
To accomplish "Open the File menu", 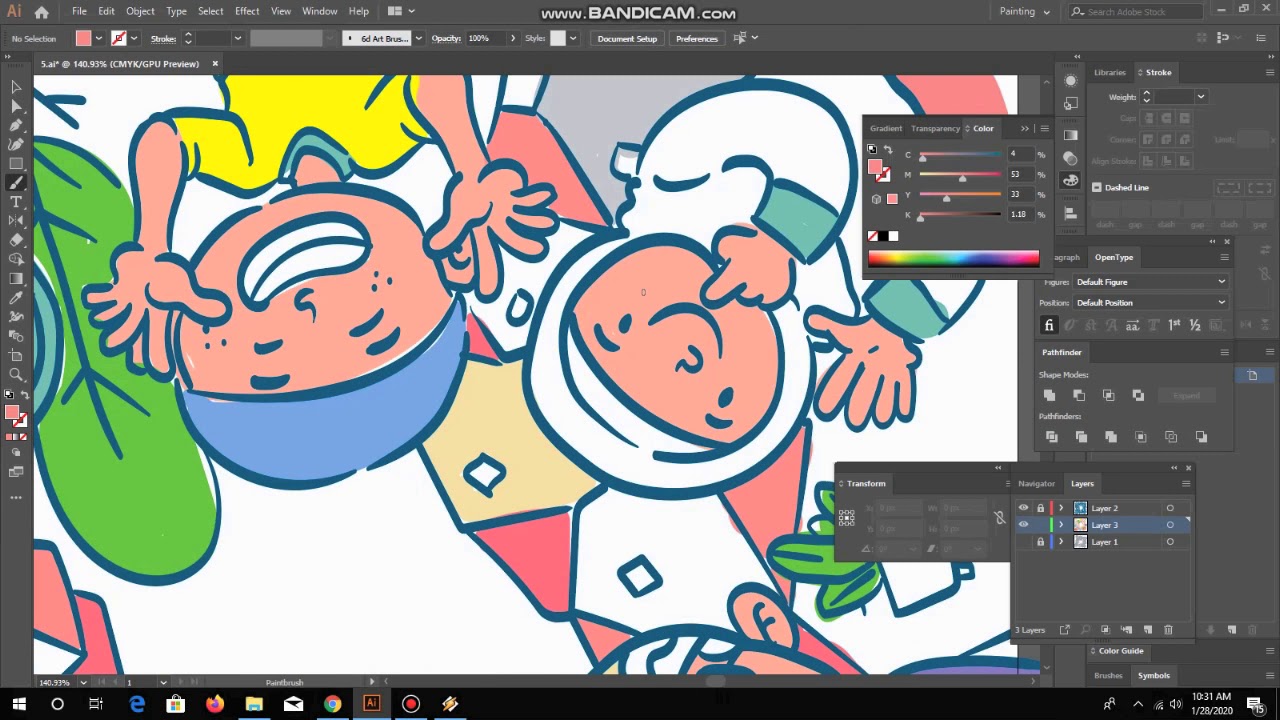I will [79, 11].
